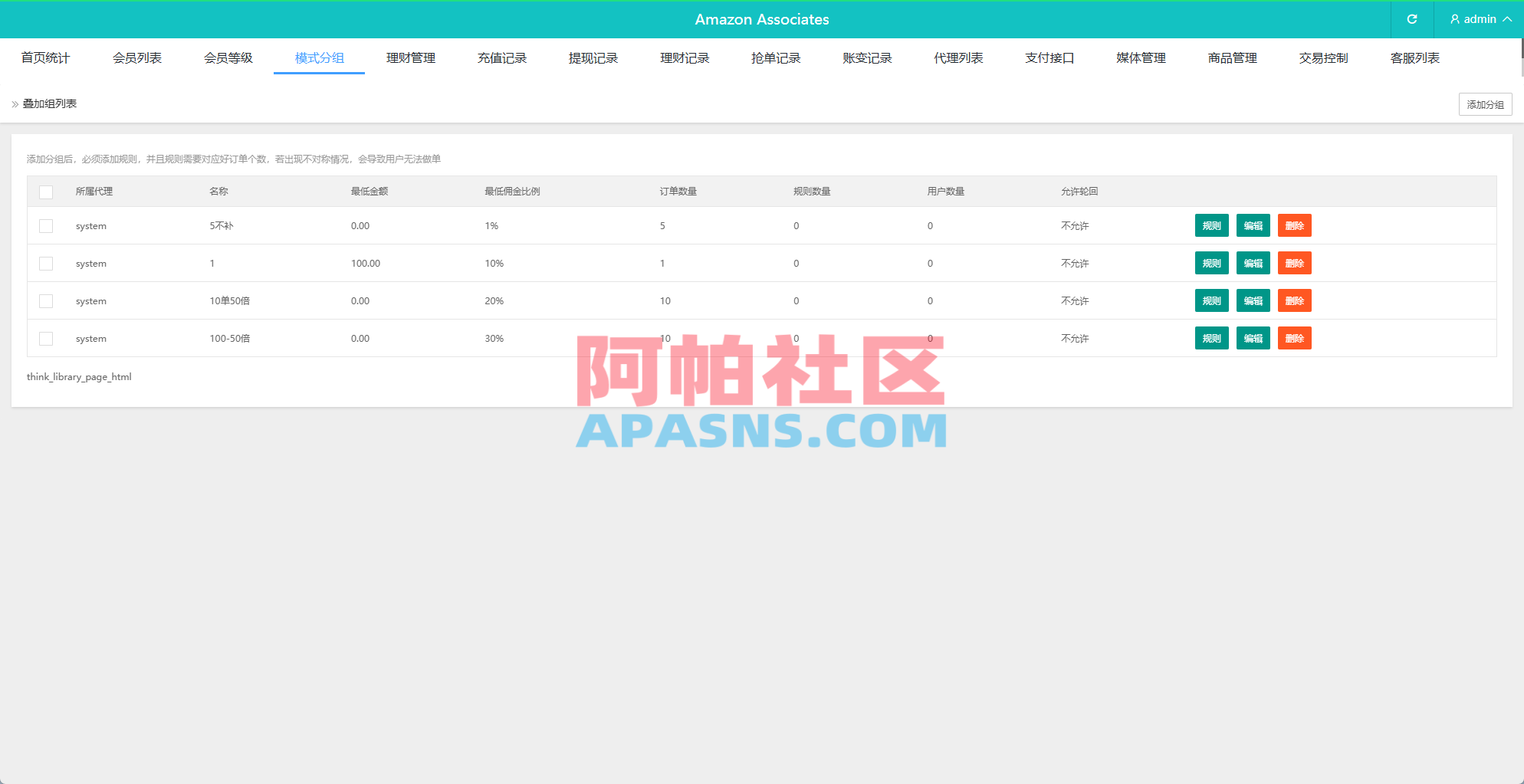Image resolution: width=1524 pixels, height=784 pixels.
Task: Click the 叠加组列表 breadcrumb title
Action: [x=49, y=103]
